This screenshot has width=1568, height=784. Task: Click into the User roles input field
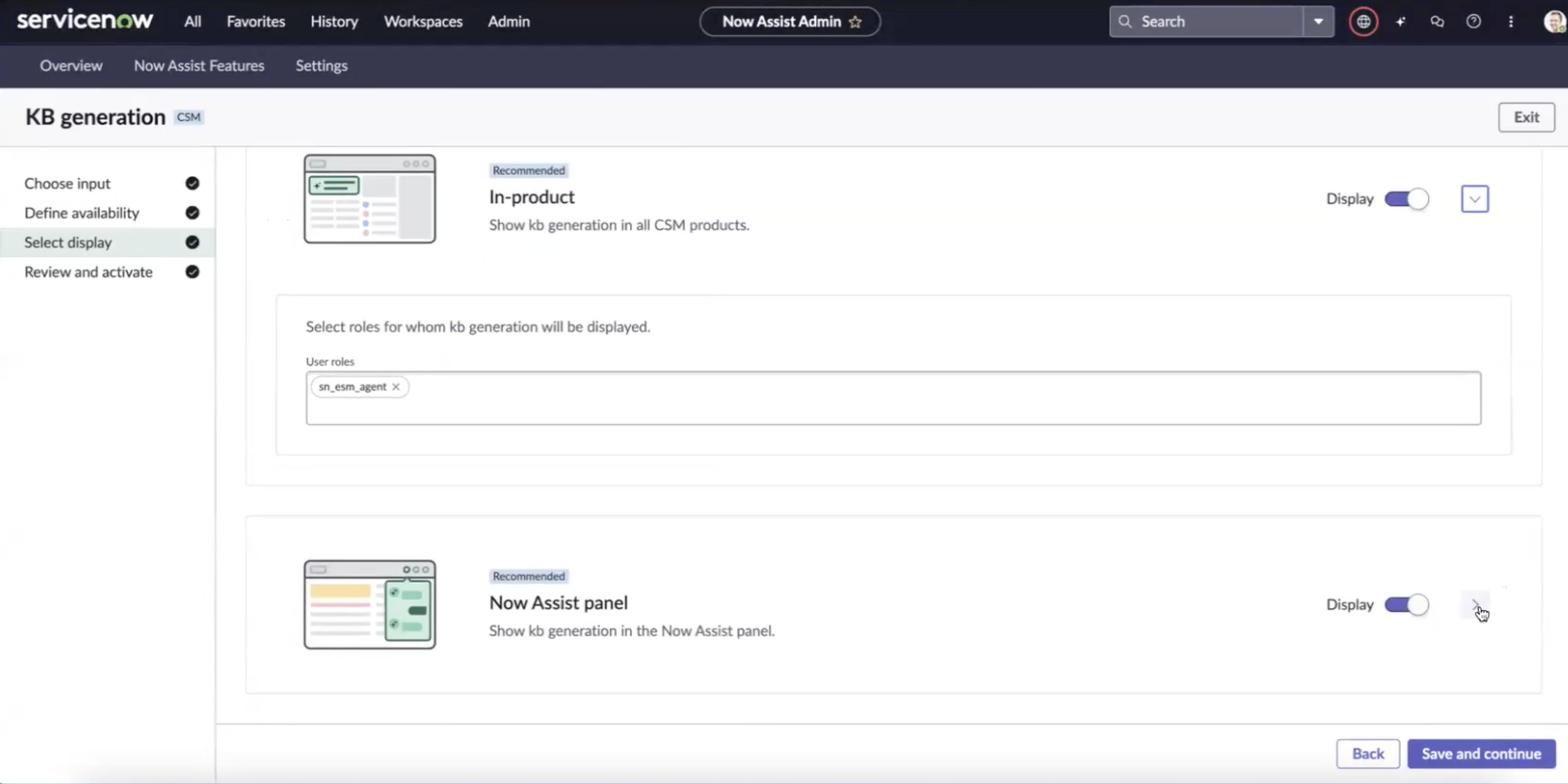[894, 398]
